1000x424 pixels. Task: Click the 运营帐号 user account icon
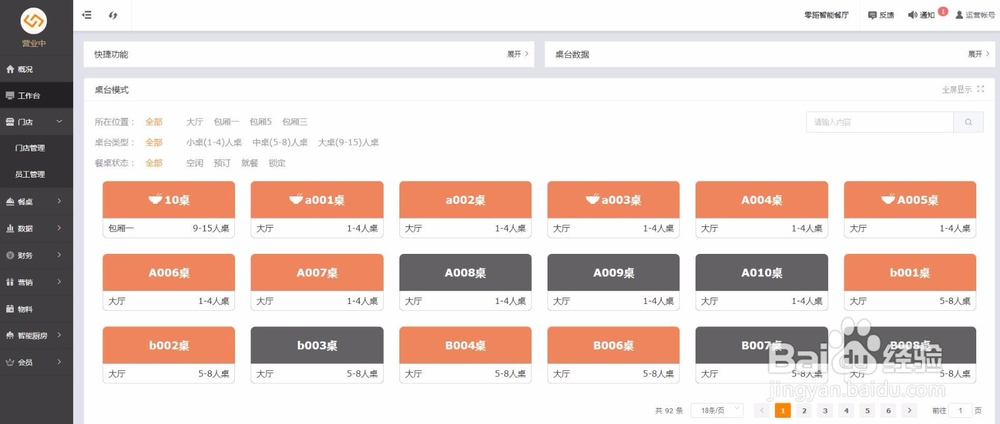pos(960,15)
